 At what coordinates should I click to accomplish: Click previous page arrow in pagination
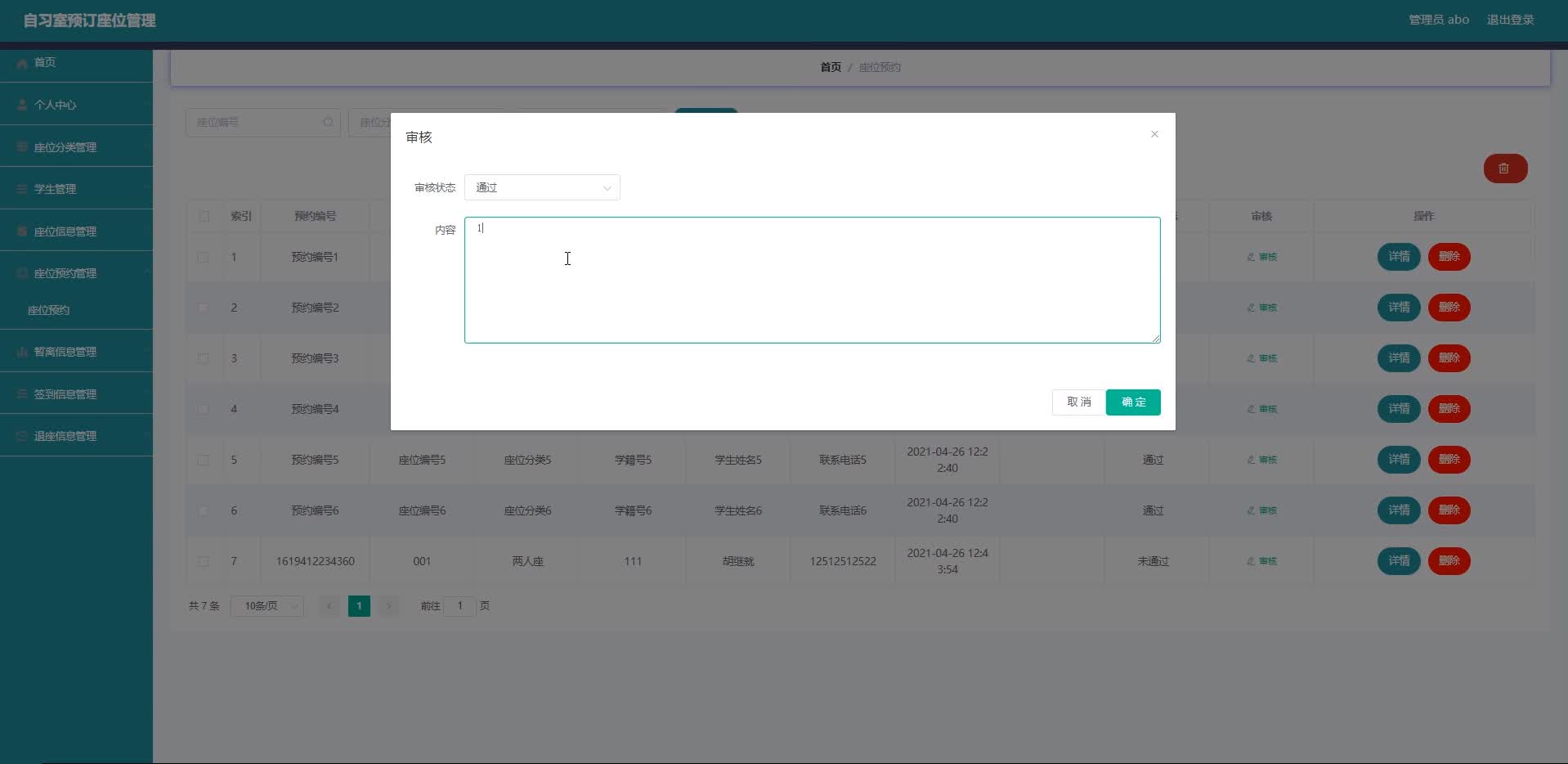[329, 606]
